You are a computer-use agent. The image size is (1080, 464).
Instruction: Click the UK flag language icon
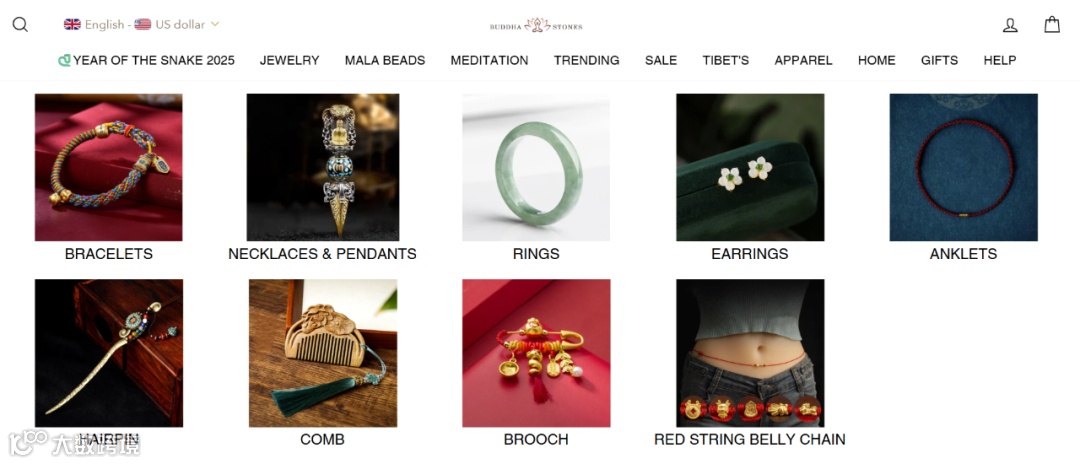pos(72,24)
